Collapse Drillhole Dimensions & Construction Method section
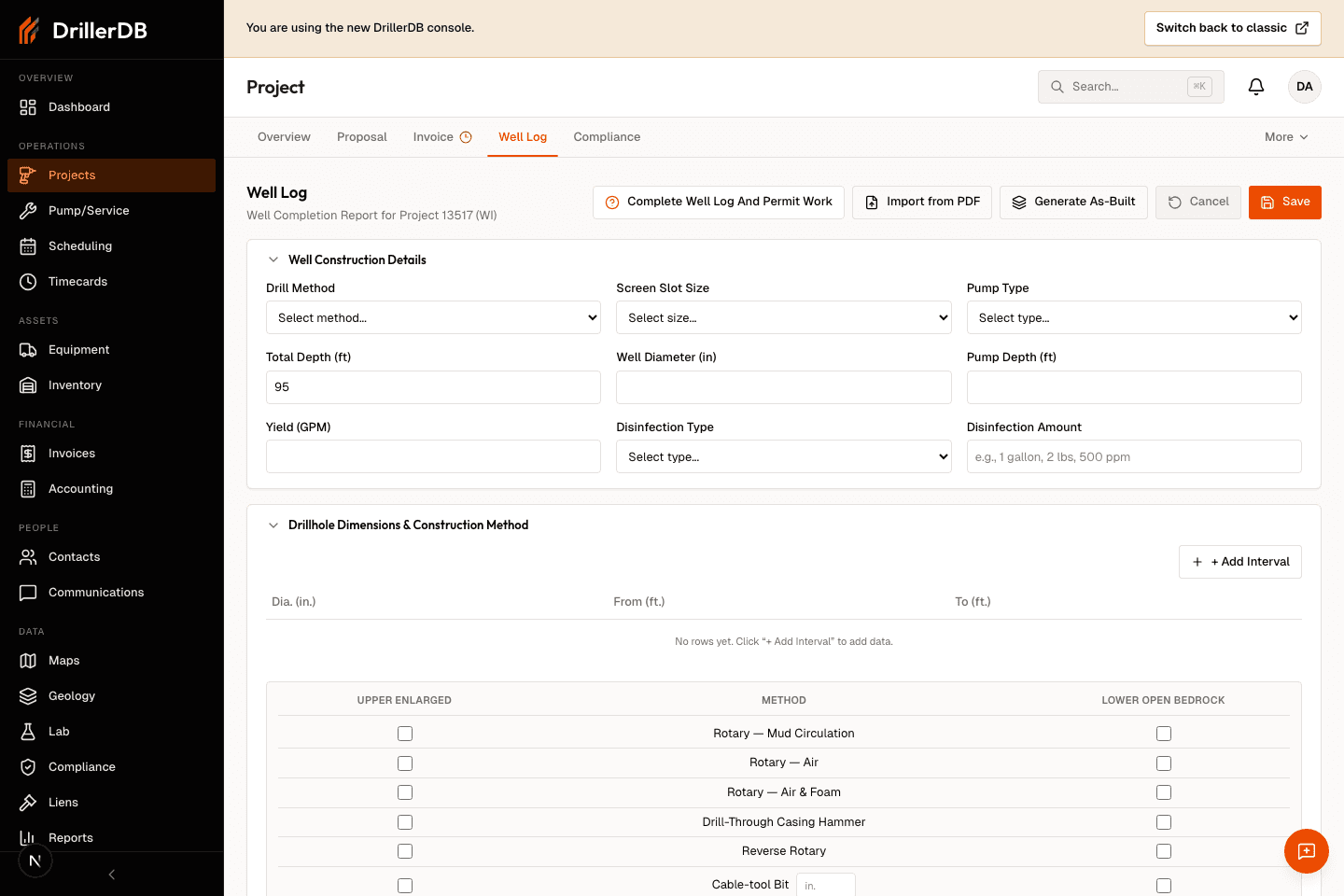 tap(273, 525)
